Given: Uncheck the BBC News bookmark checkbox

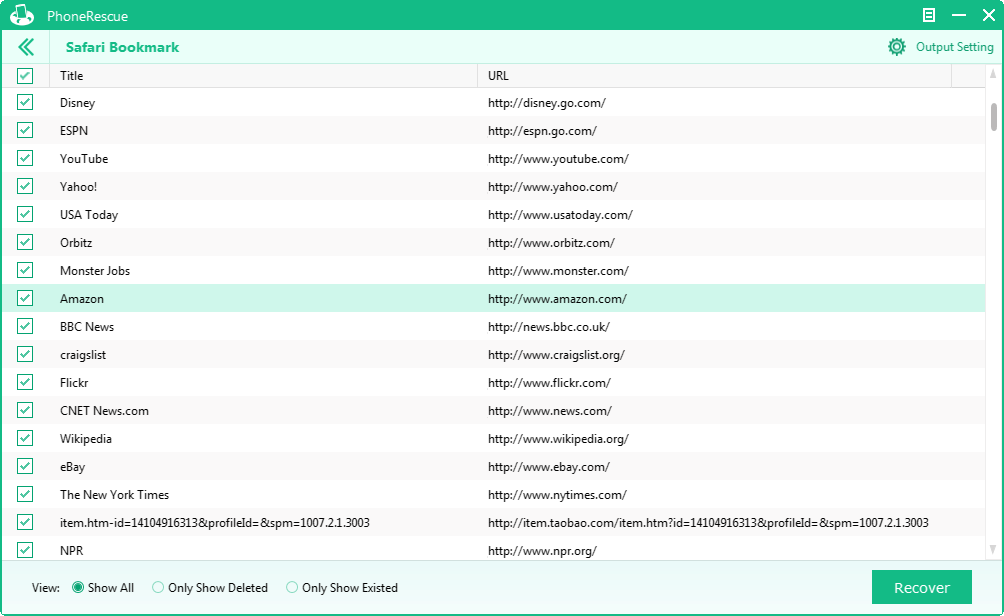Looking at the screenshot, I should (25, 327).
